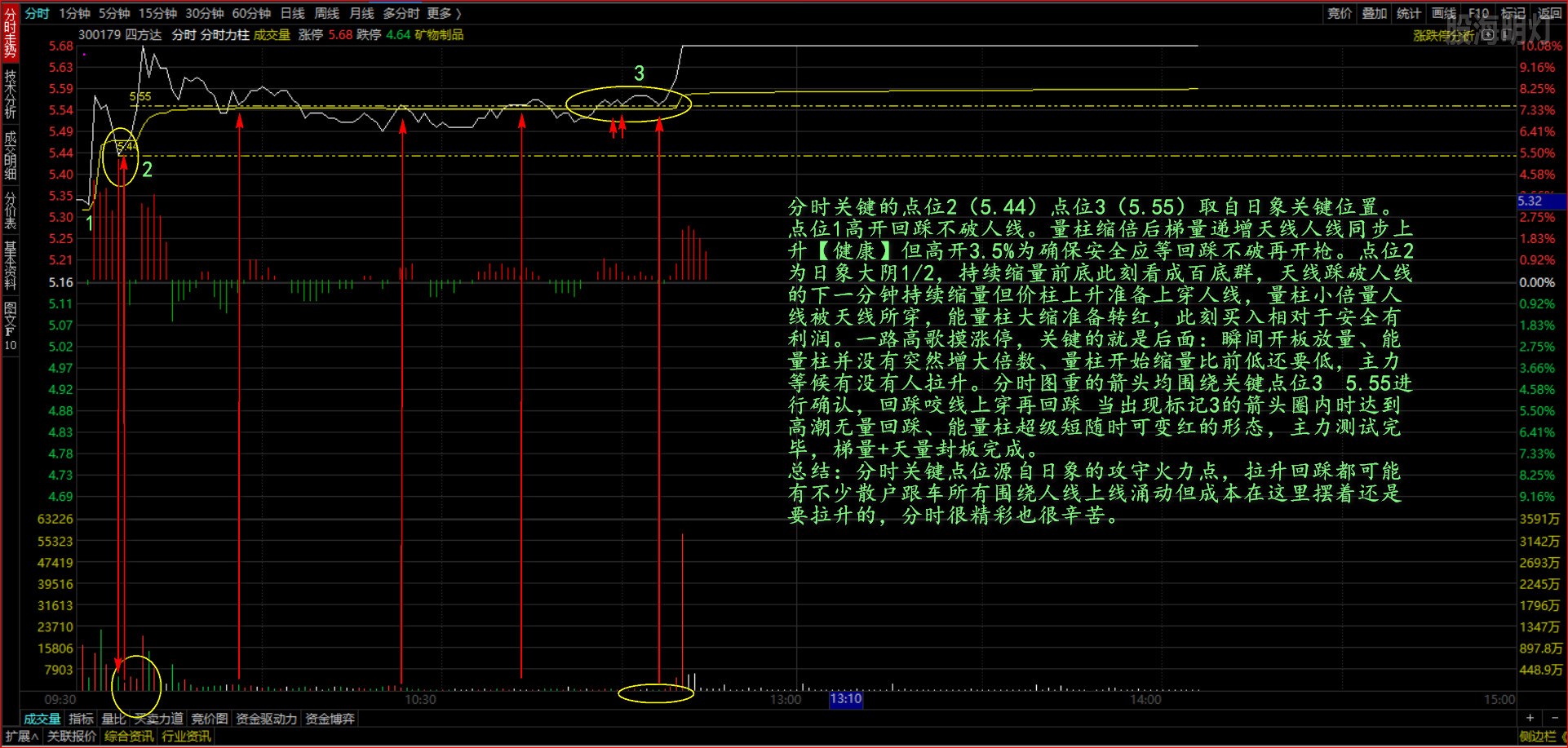Toggle the 扩展 panel expander
The height and width of the screenshot is (748, 1568).
(x=21, y=737)
